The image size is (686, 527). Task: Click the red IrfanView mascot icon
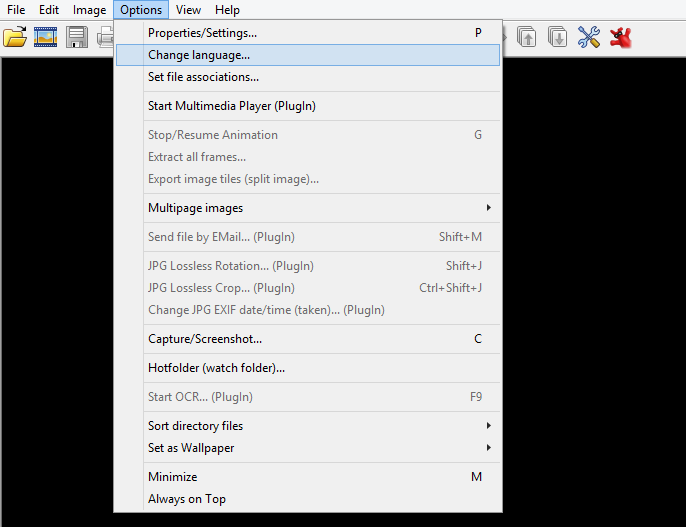(x=621, y=38)
